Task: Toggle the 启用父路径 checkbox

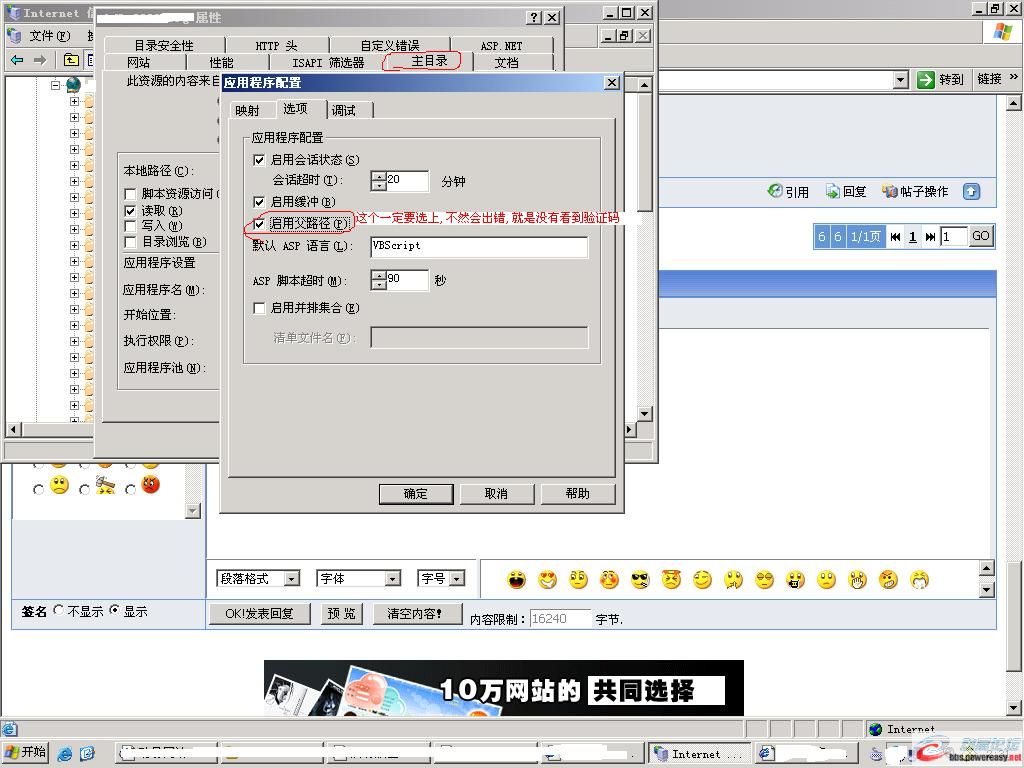Action: (x=260, y=224)
